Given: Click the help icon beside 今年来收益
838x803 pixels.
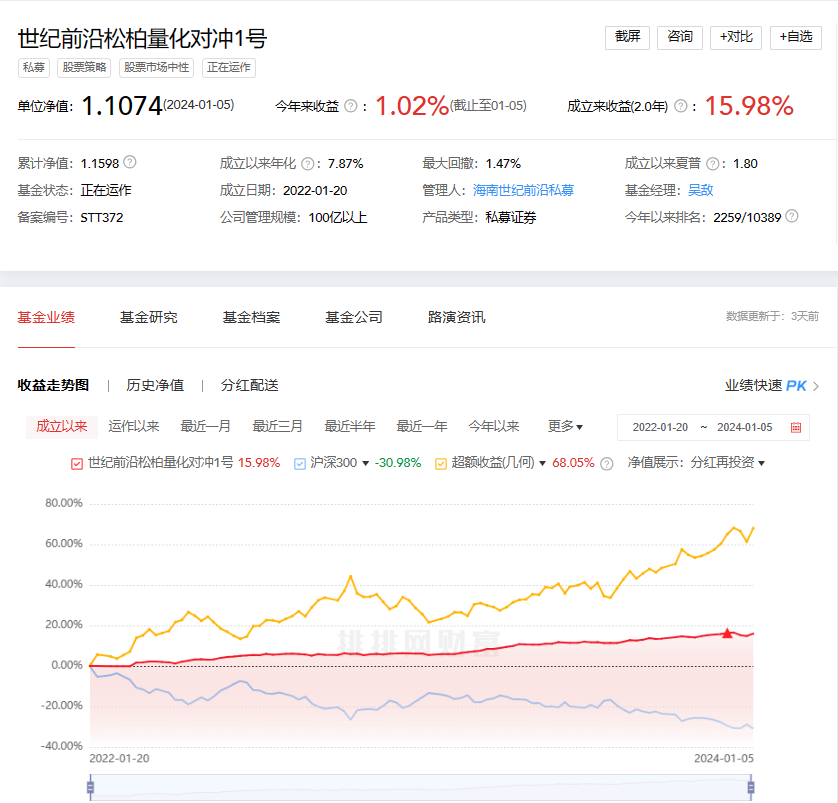Looking at the screenshot, I should point(351,106).
